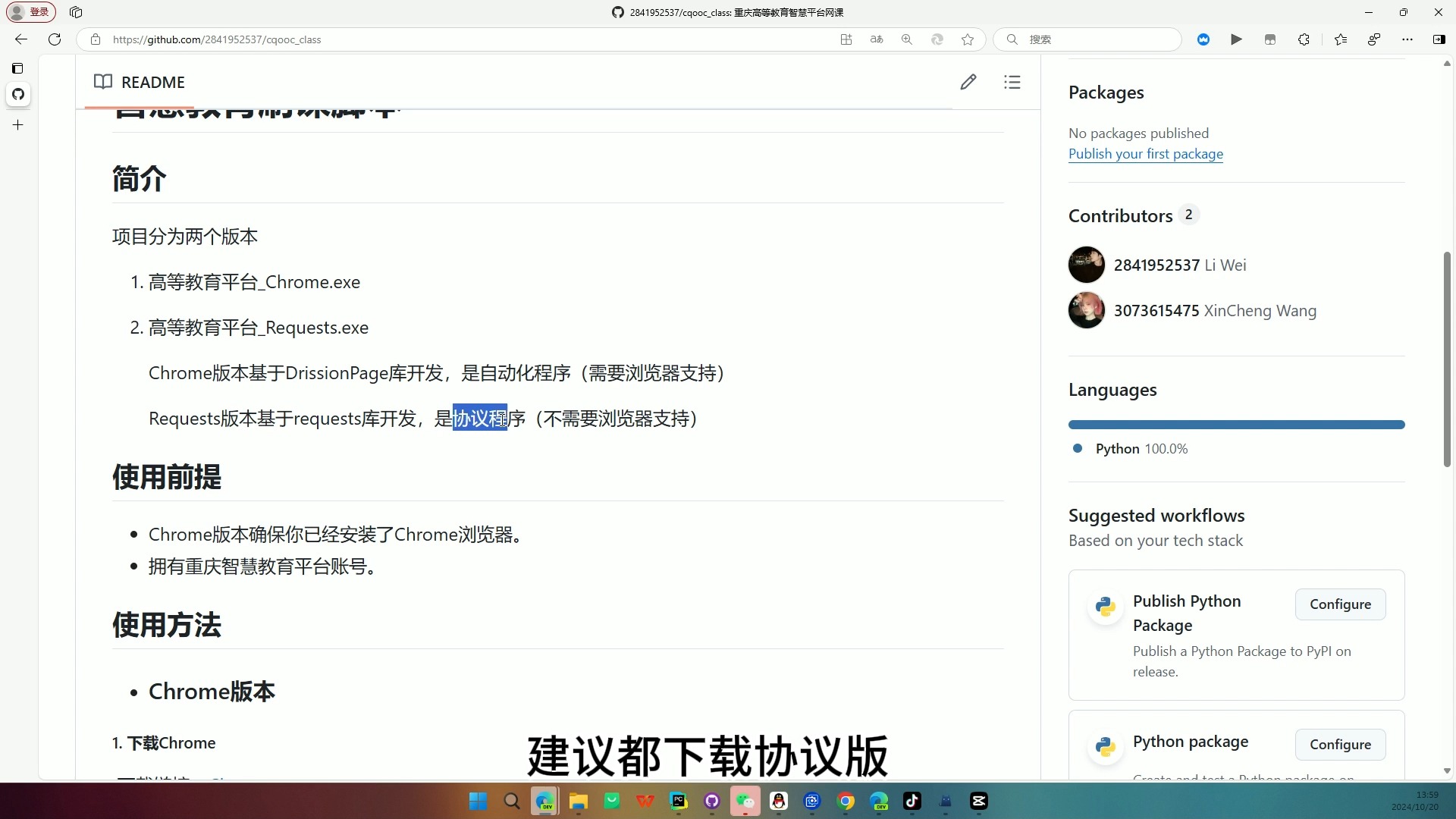Open GitHub Desktop from taskbar
The image size is (1456, 819).
tap(712, 802)
